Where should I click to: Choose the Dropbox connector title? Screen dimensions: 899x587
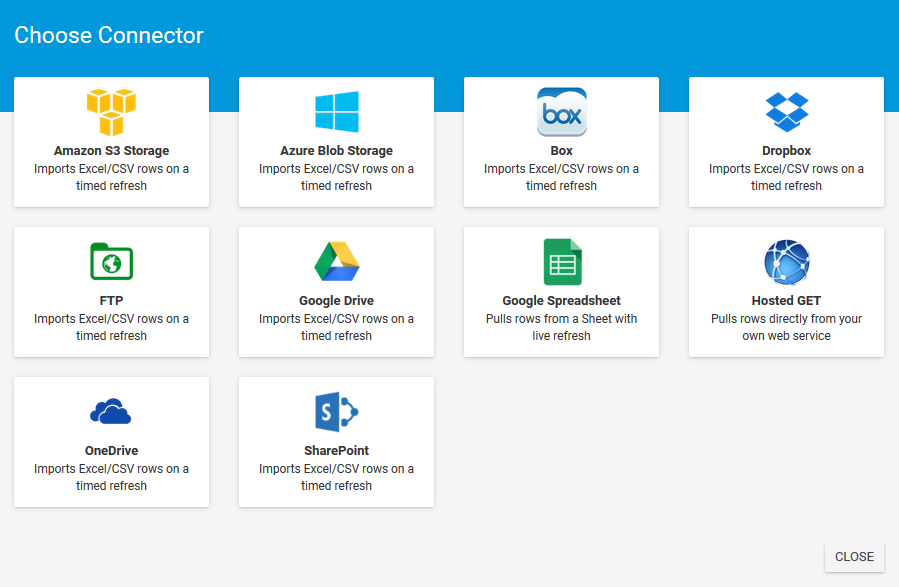pyautogui.click(x=787, y=151)
